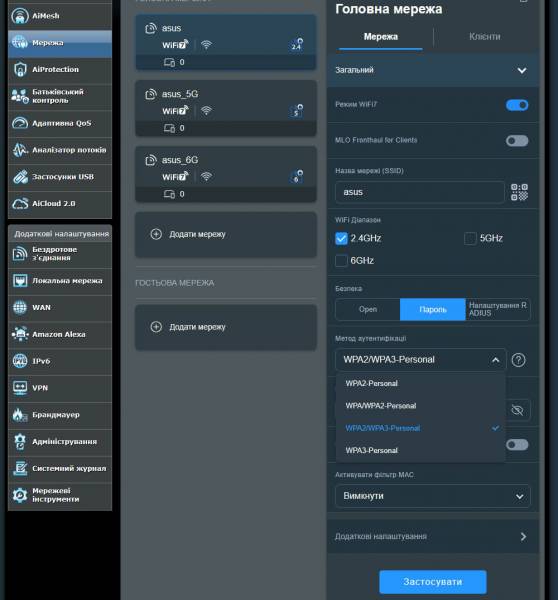The width and height of the screenshot is (558, 600).
Task: Check the 5GHz band checkbox
Action: click(x=470, y=238)
